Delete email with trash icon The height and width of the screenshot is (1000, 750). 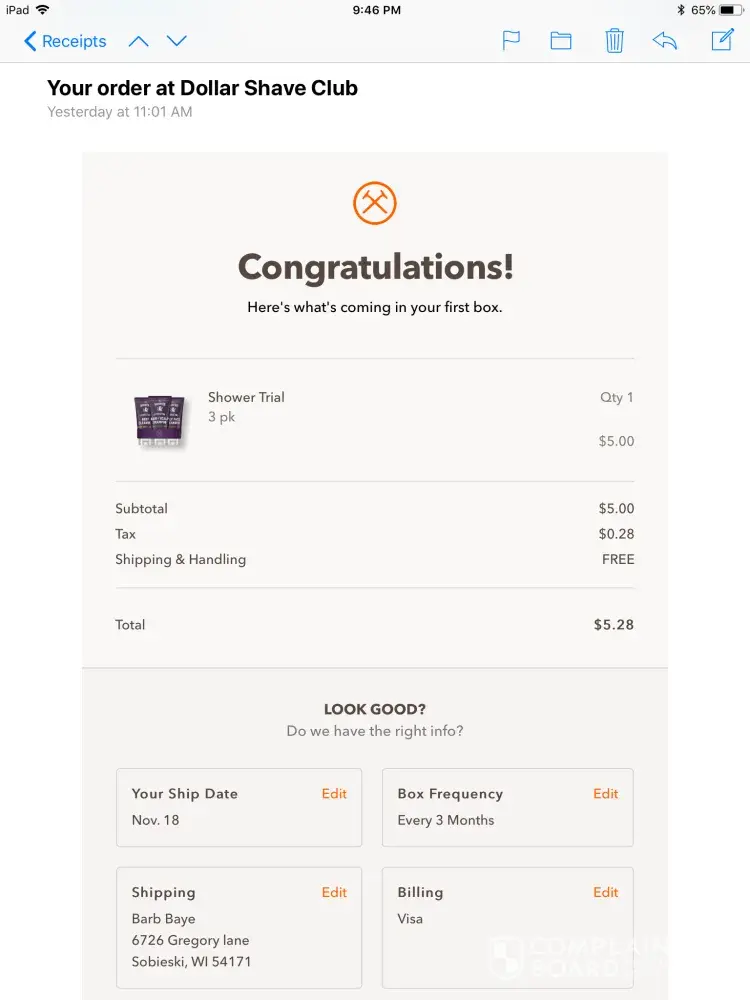coord(614,41)
